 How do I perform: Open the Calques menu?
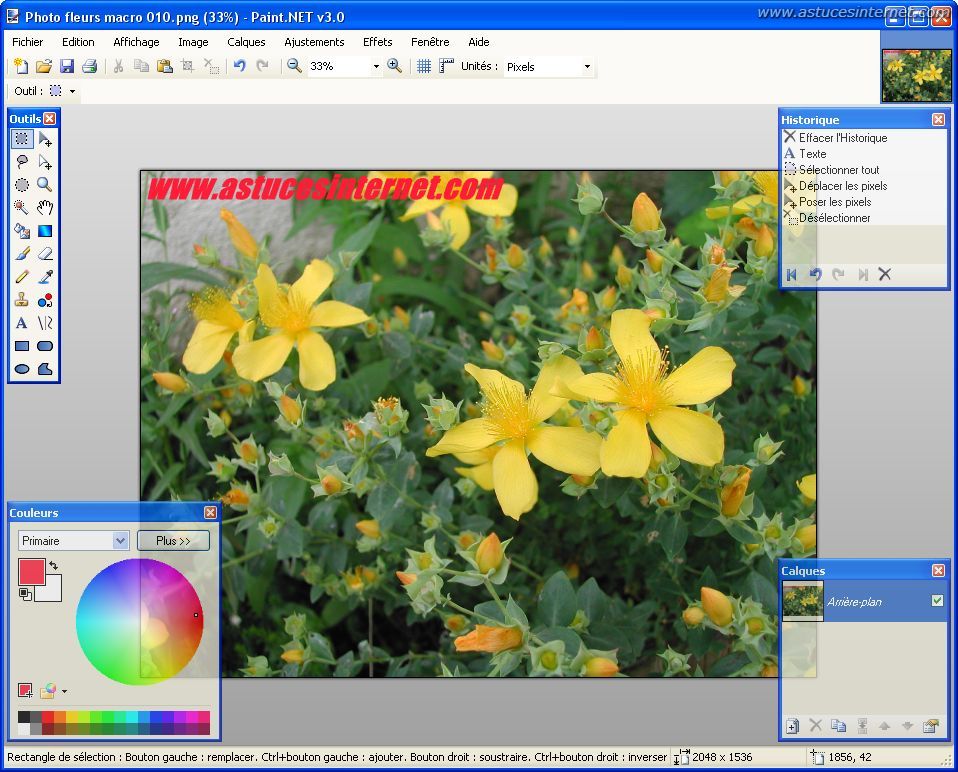pyautogui.click(x=246, y=42)
